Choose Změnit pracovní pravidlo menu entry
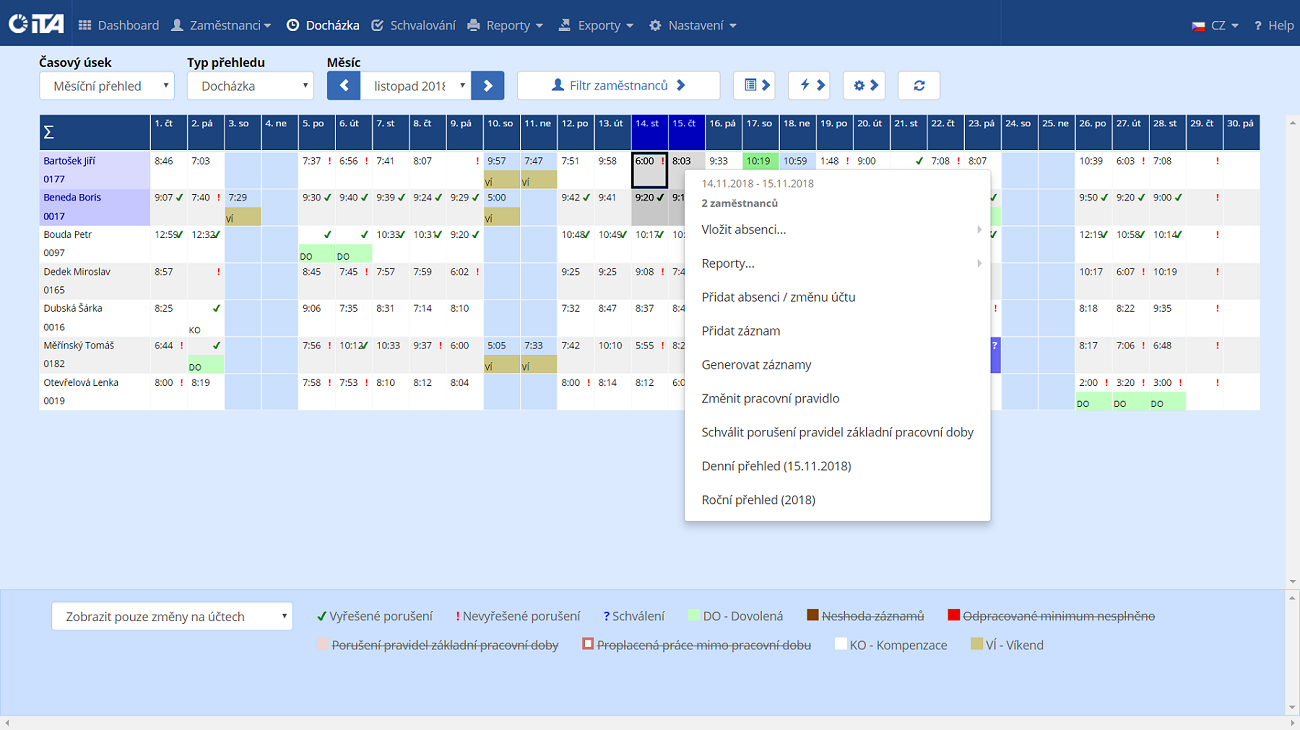 (770, 398)
